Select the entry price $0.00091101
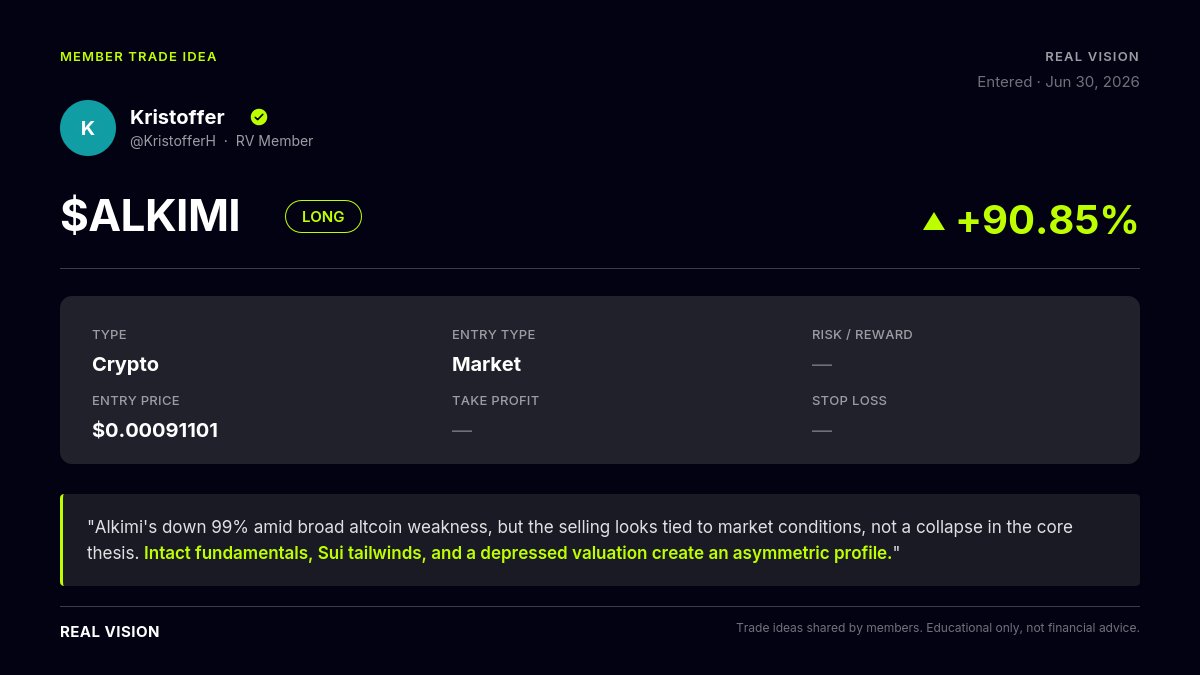 [155, 431]
